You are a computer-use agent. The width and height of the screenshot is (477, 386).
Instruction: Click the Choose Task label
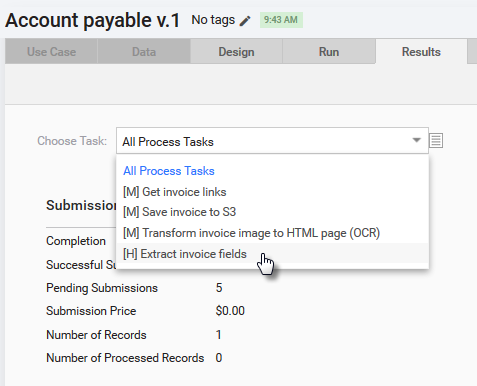tap(72, 141)
